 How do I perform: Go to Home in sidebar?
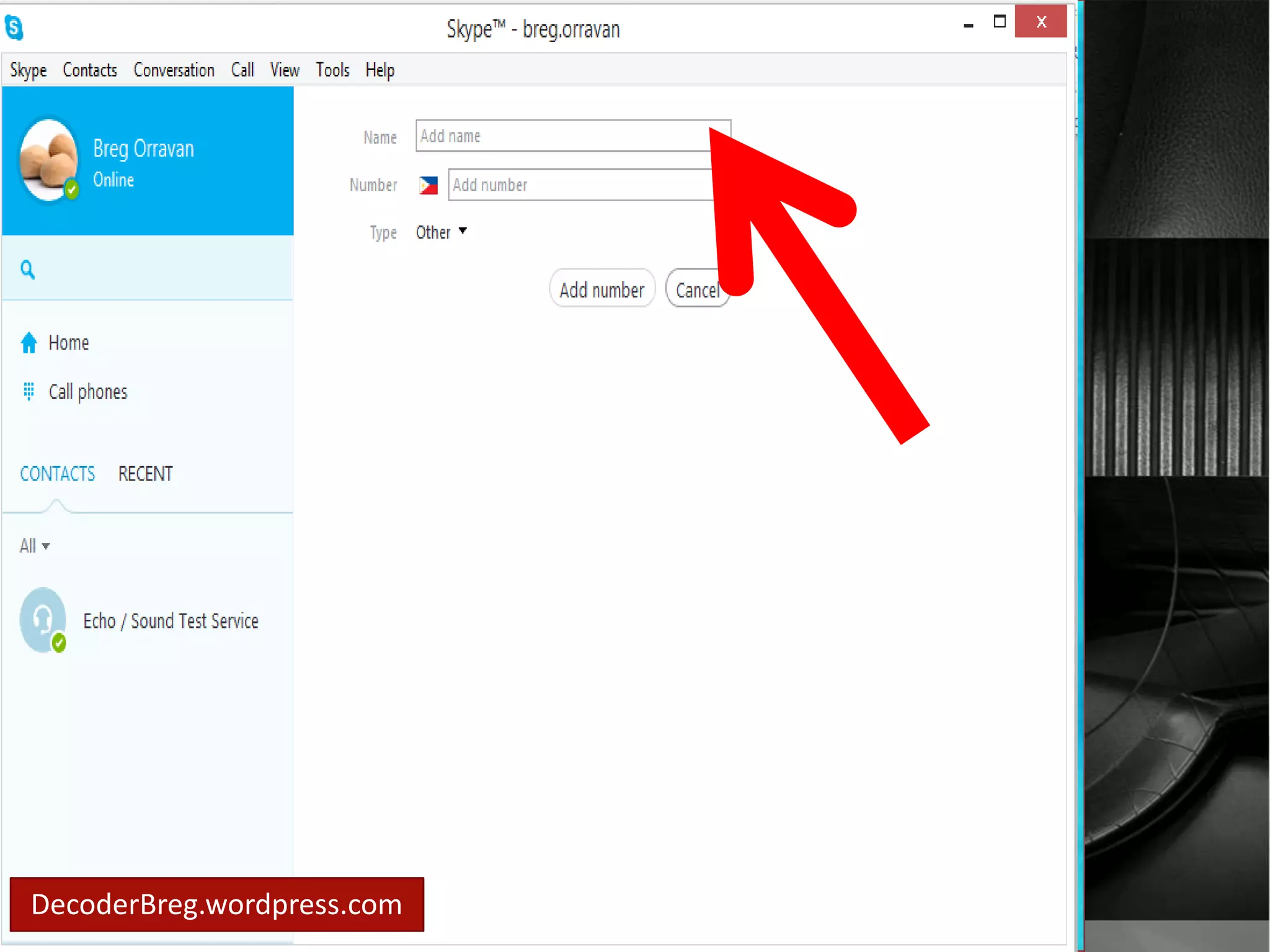pos(69,343)
